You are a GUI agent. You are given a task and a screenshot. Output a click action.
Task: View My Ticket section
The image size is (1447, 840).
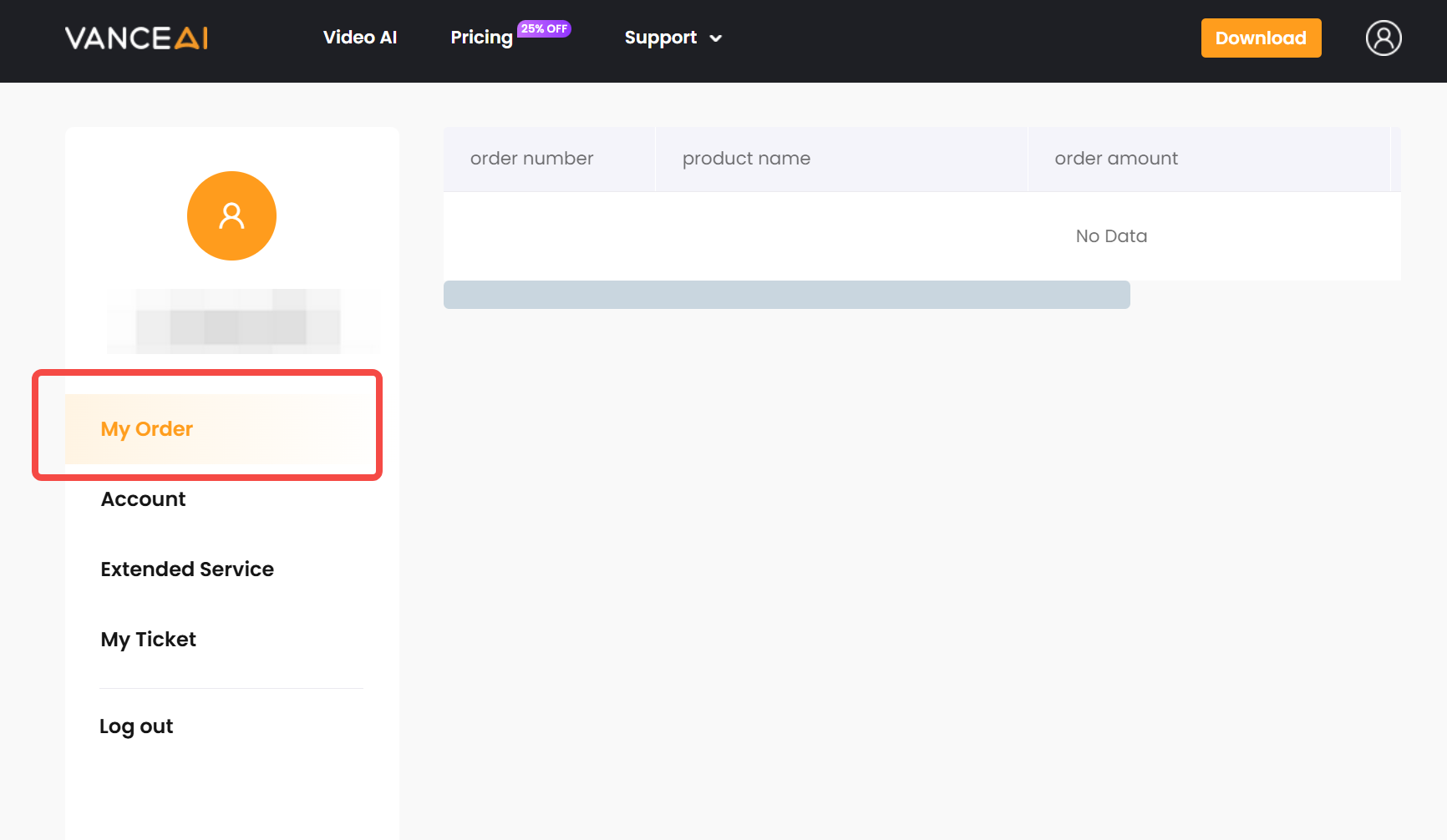coord(148,640)
